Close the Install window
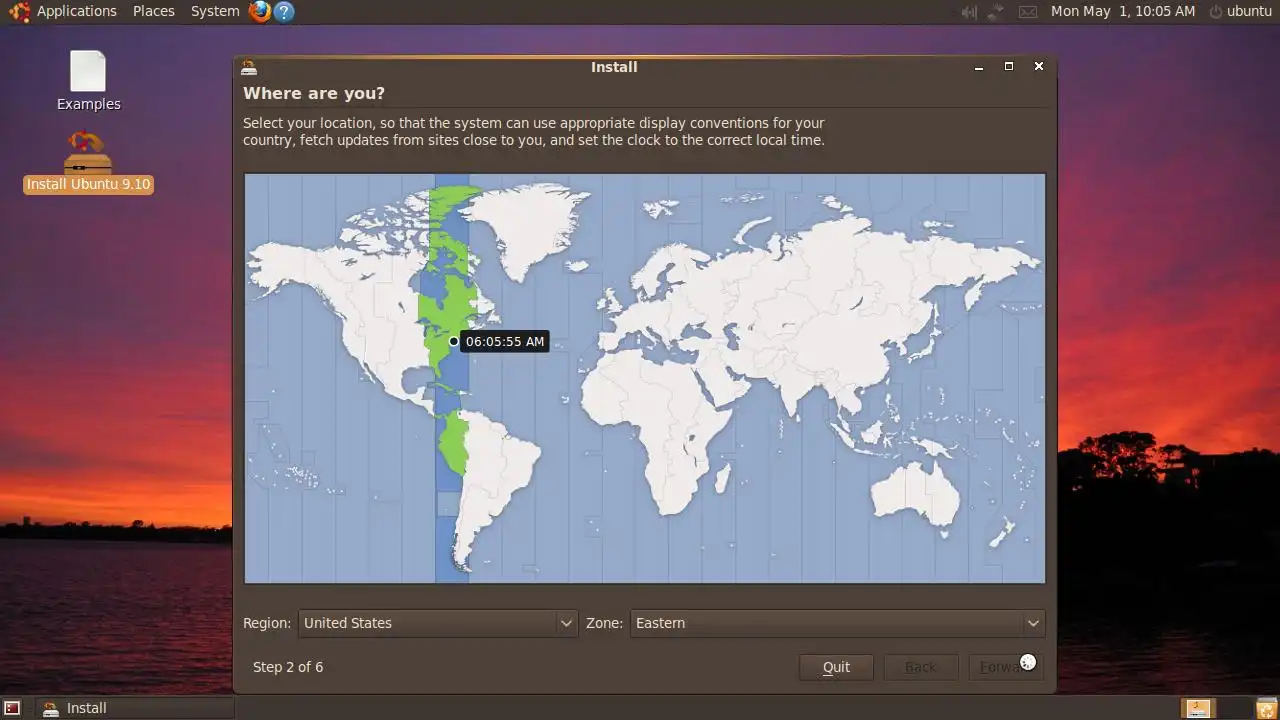 [x=1039, y=67]
